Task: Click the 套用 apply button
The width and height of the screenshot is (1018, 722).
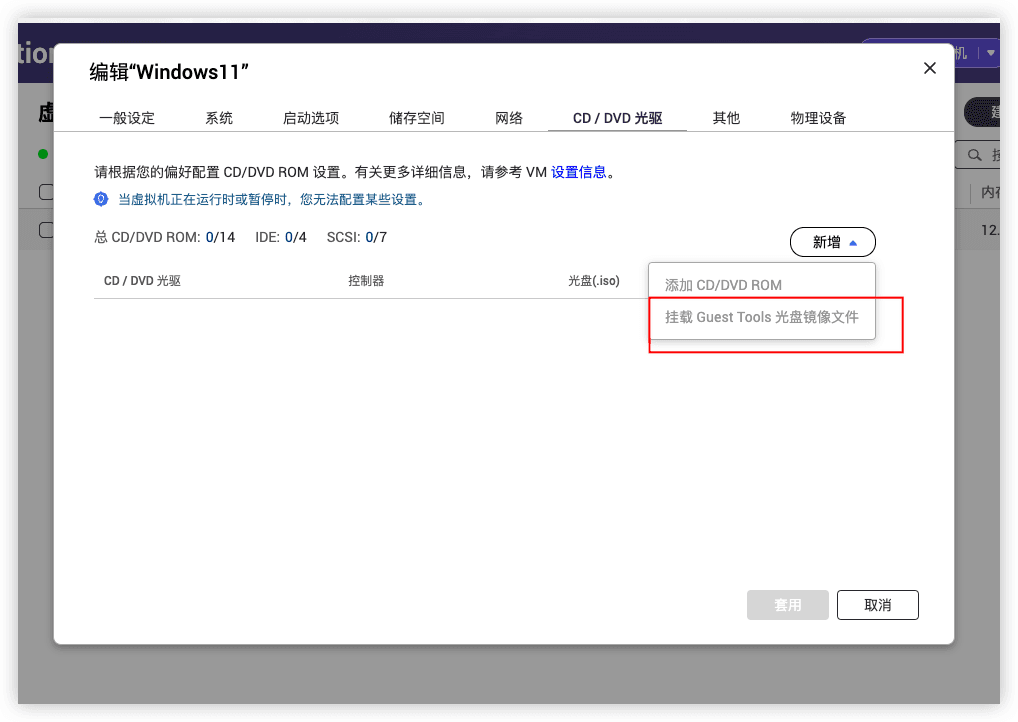Action: pos(787,605)
